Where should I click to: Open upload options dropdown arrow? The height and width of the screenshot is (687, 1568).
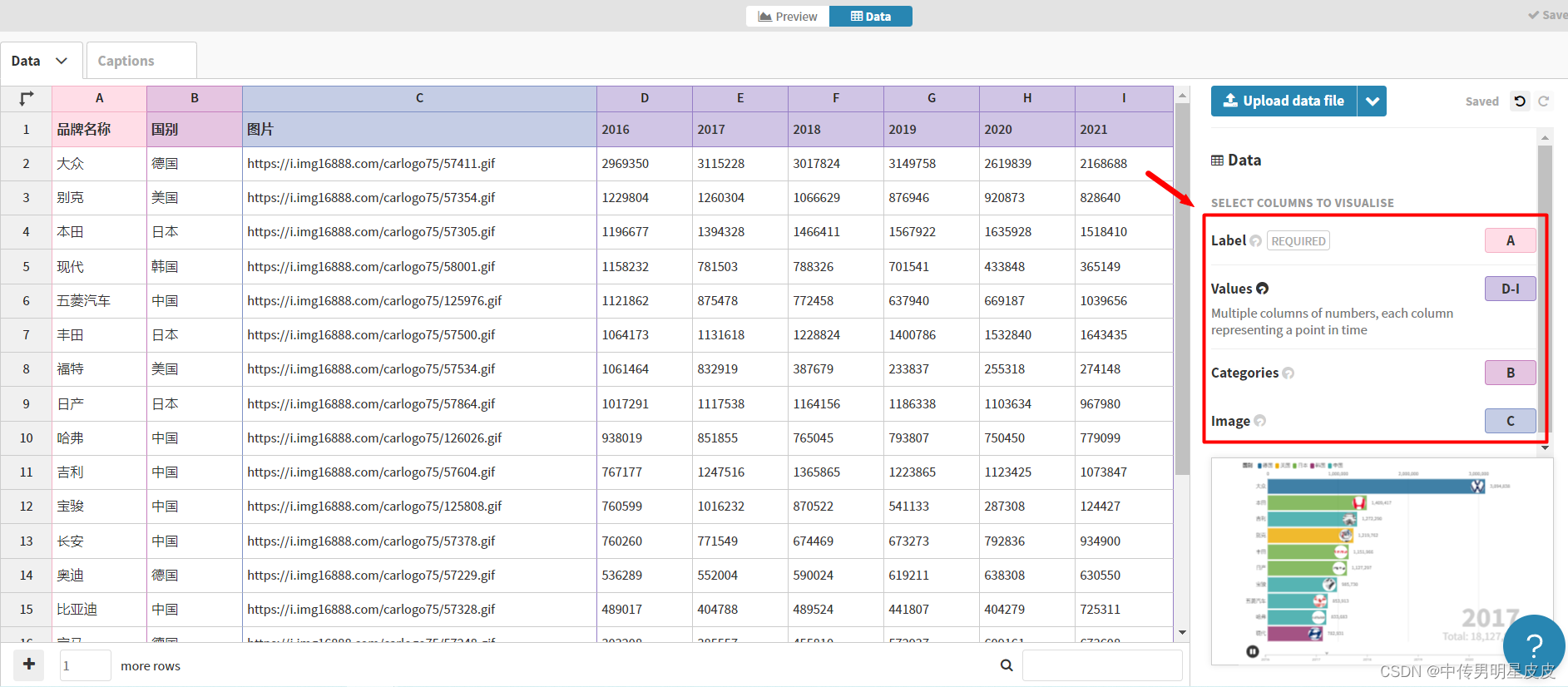point(1372,101)
